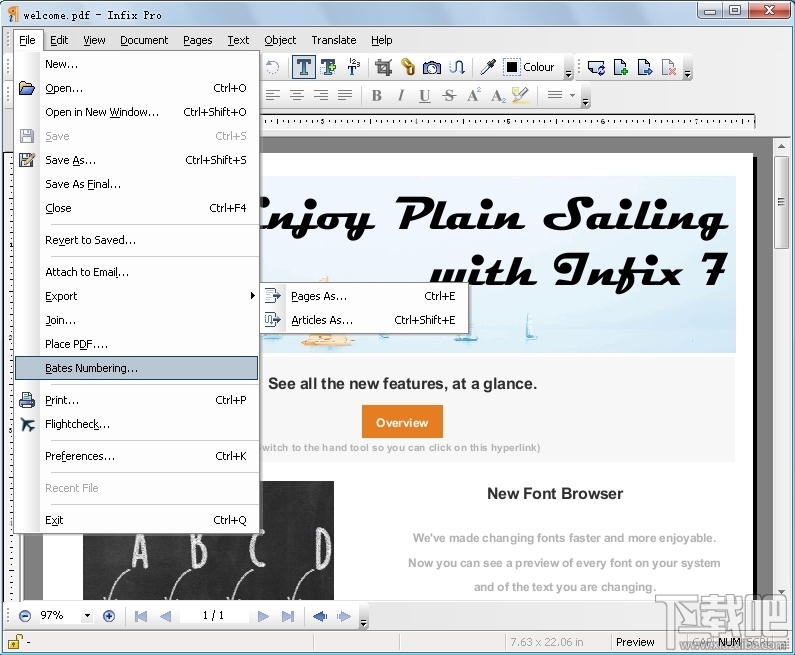The image size is (795, 655).
Task: Center-align the text
Action: 297,95
